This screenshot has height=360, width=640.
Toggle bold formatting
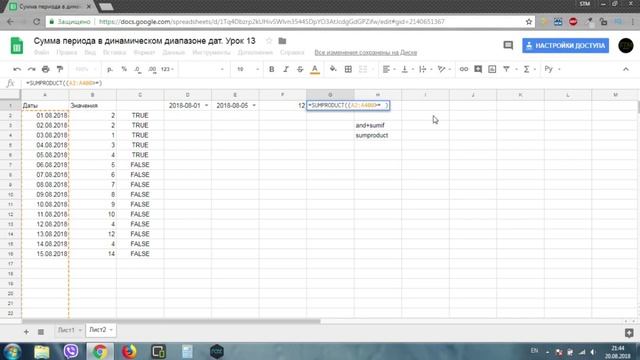(271, 69)
